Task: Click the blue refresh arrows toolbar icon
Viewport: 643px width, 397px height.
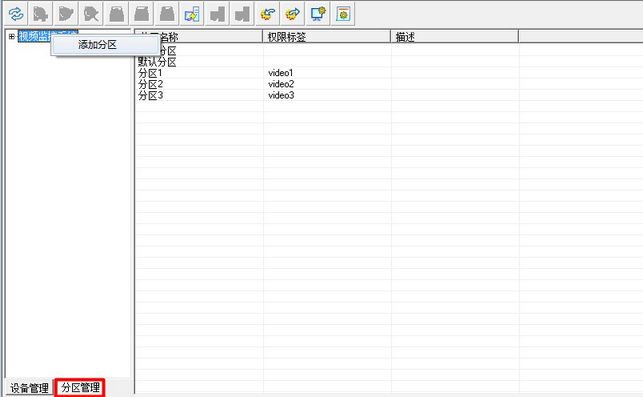Action: 16,14
